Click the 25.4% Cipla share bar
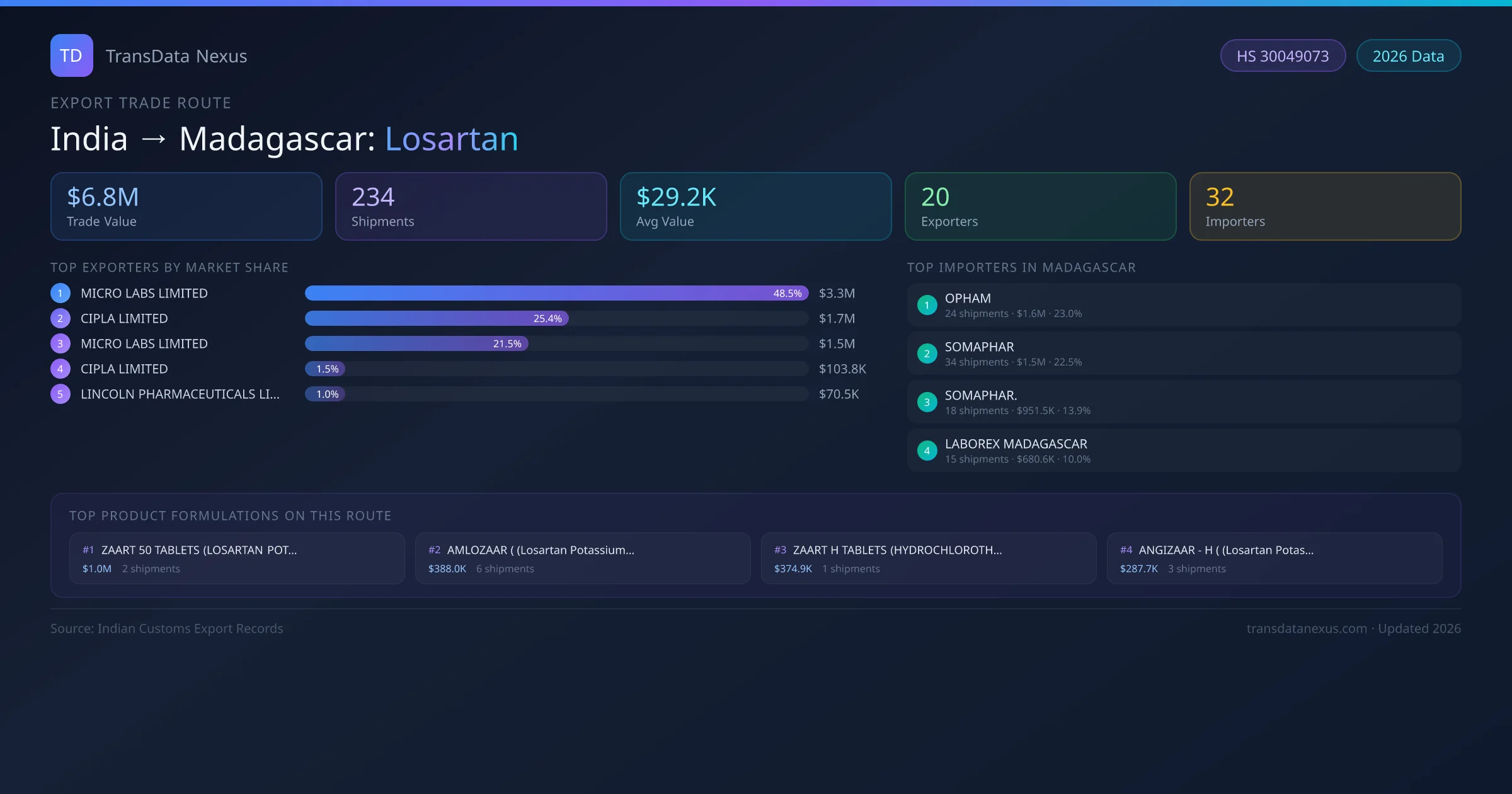This screenshot has width=1512, height=794. click(437, 318)
